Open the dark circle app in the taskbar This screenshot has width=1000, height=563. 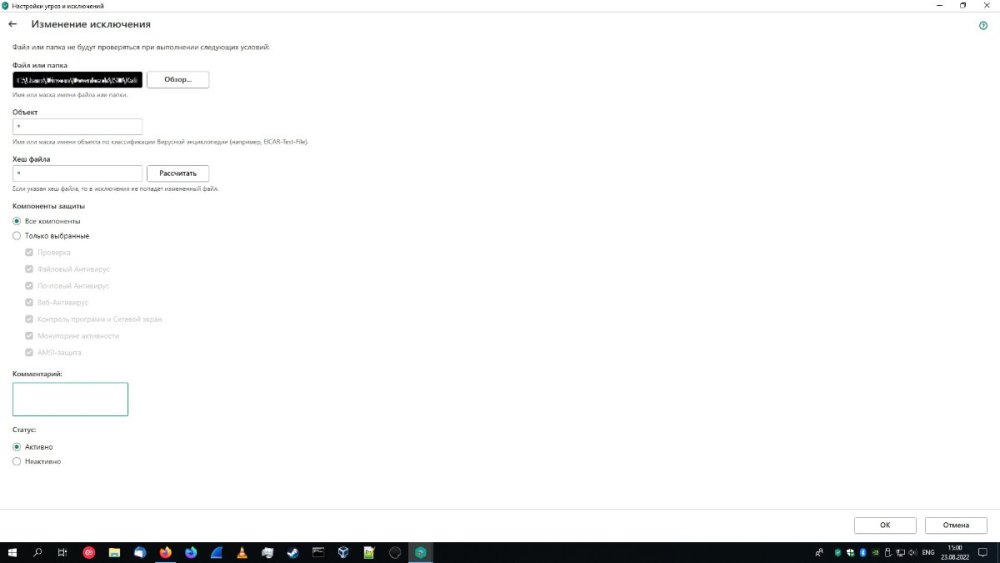coord(395,553)
